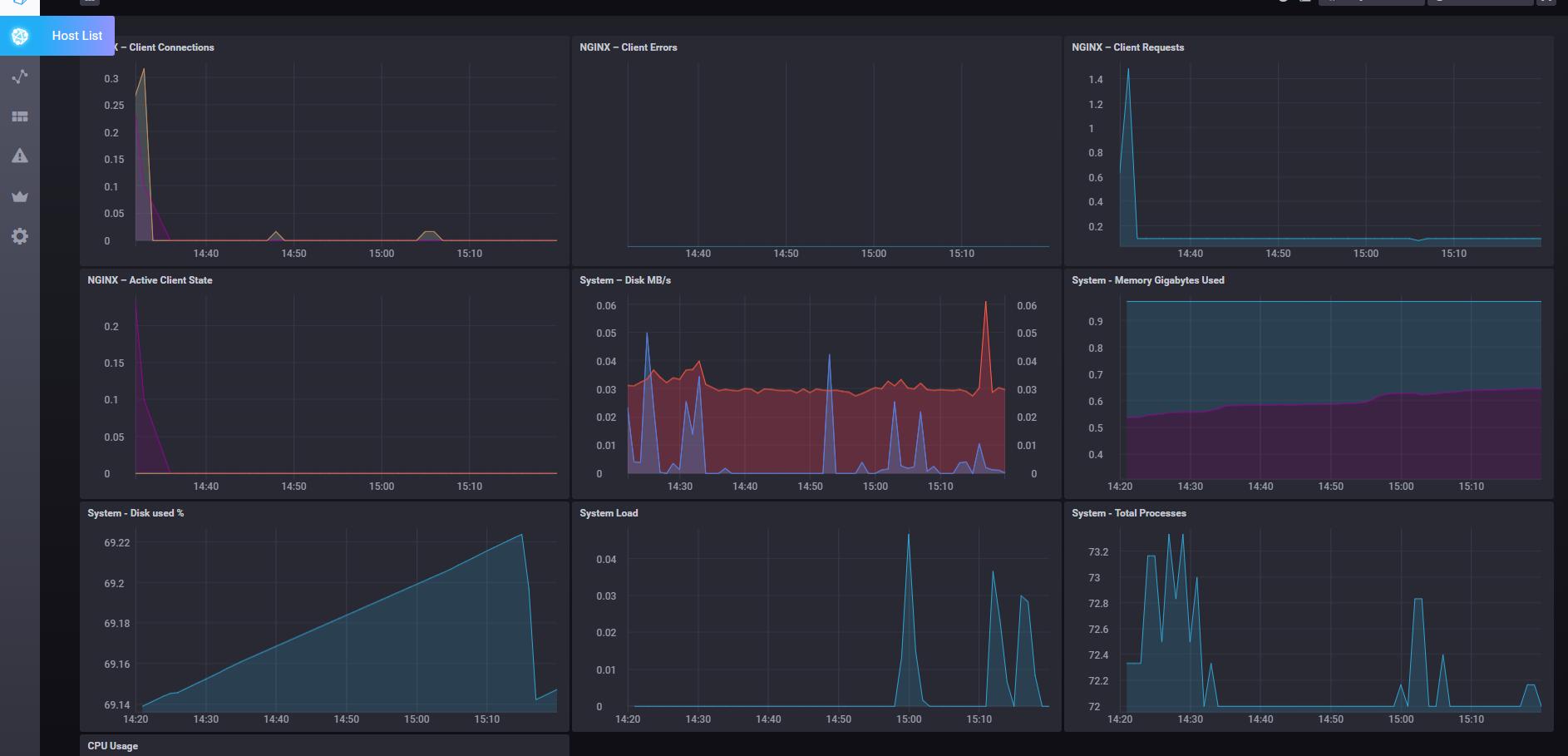Select the System - Memory Gigabytes Used title
This screenshot has height=756, width=1568.
pyautogui.click(x=1147, y=280)
